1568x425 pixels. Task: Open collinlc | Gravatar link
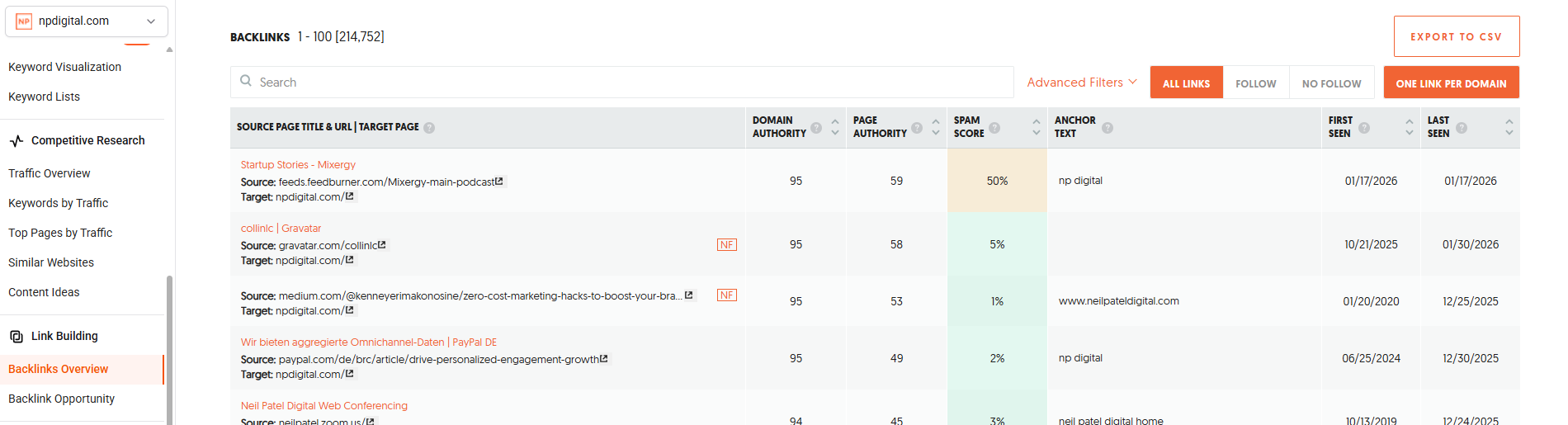pyautogui.click(x=281, y=229)
